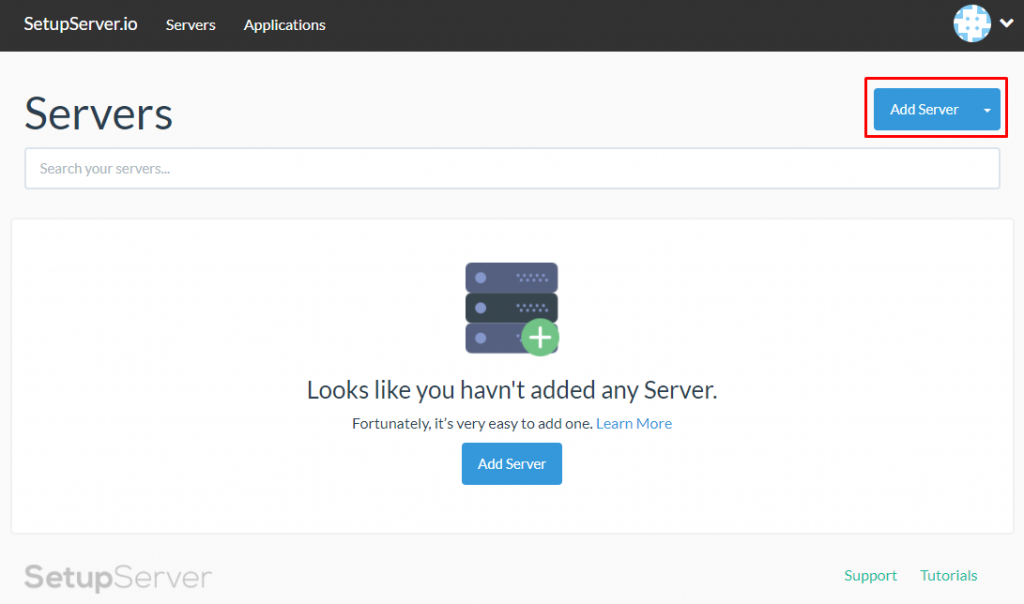1024x604 pixels.
Task: Open the Support link in the footer
Action: [x=870, y=575]
